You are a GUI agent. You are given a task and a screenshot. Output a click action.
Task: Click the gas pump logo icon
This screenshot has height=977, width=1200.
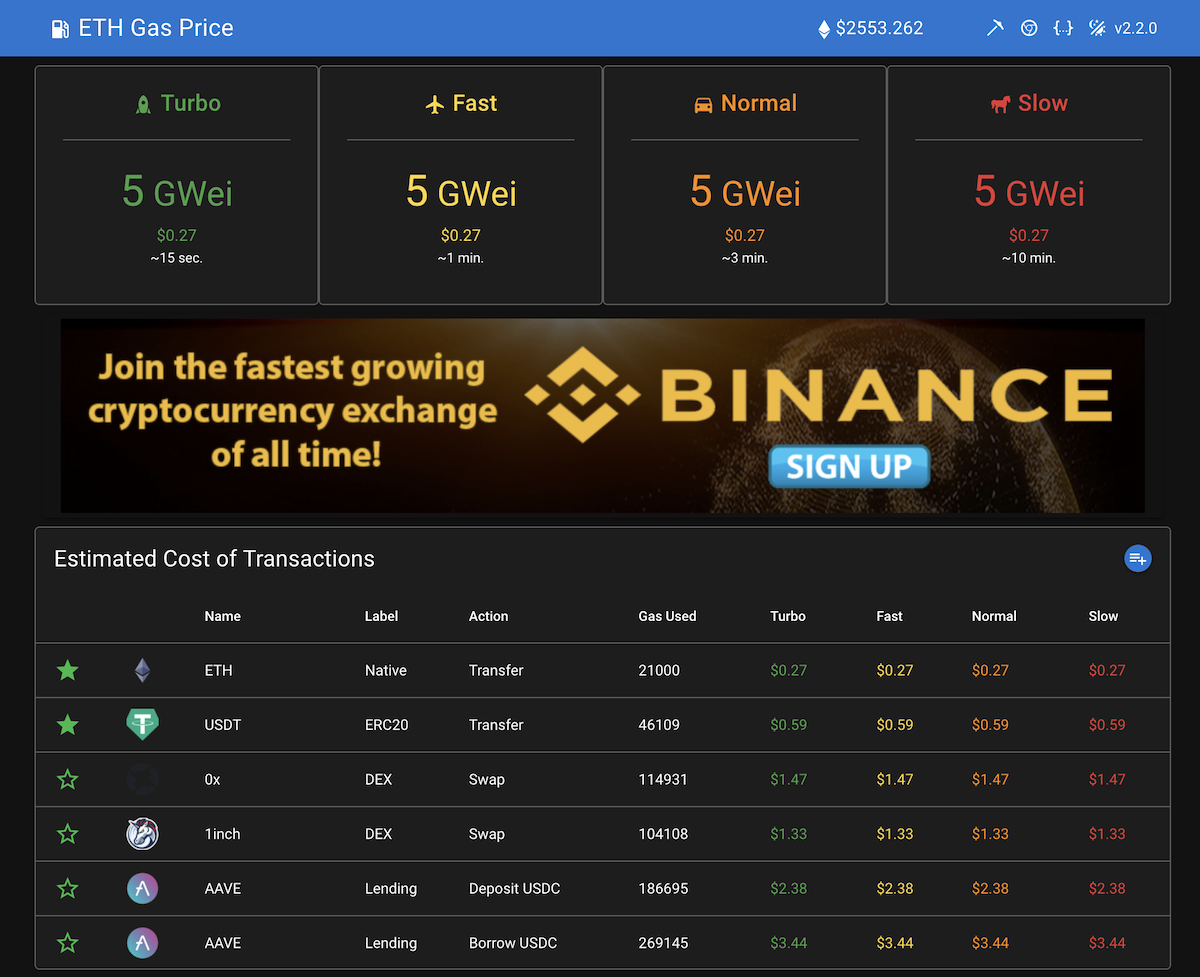point(61,29)
